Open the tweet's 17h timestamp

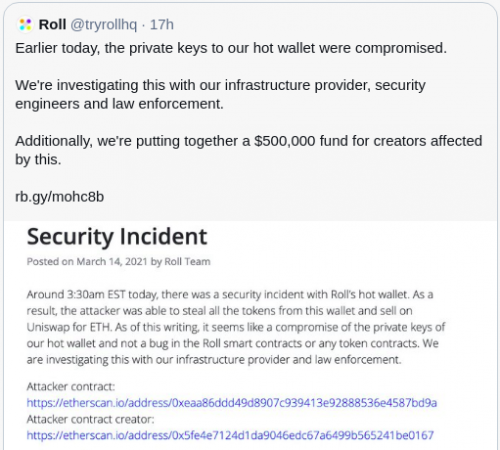click(x=162, y=25)
